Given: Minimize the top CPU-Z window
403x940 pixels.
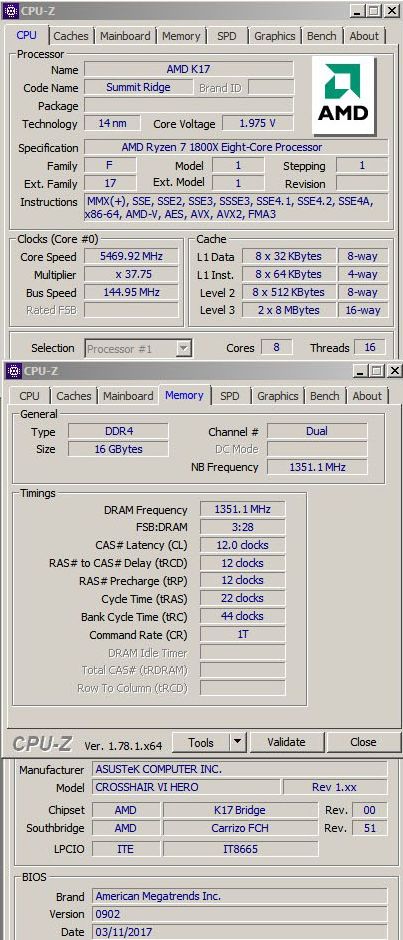Looking at the screenshot, I should point(357,11).
